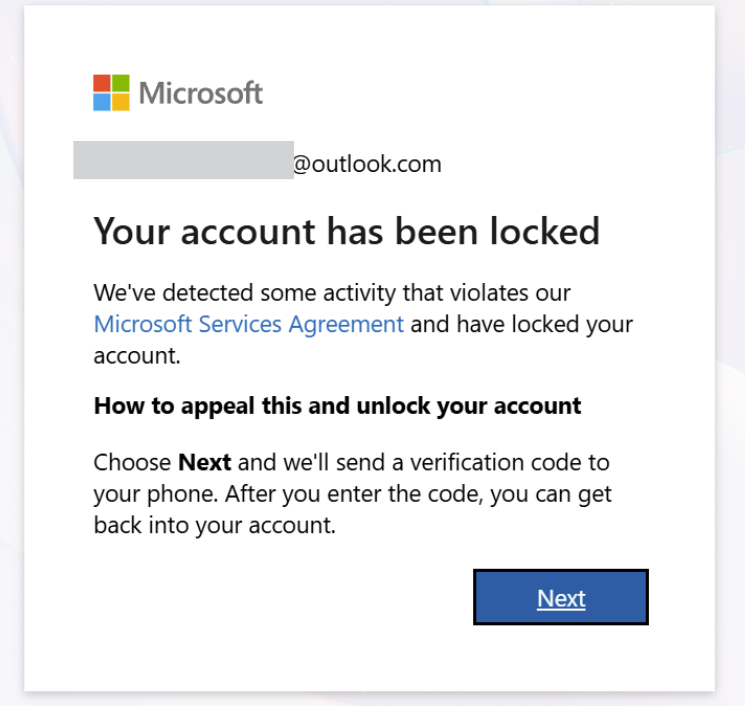
Task: Open the Microsoft Services Agreement link
Action: pos(249,324)
